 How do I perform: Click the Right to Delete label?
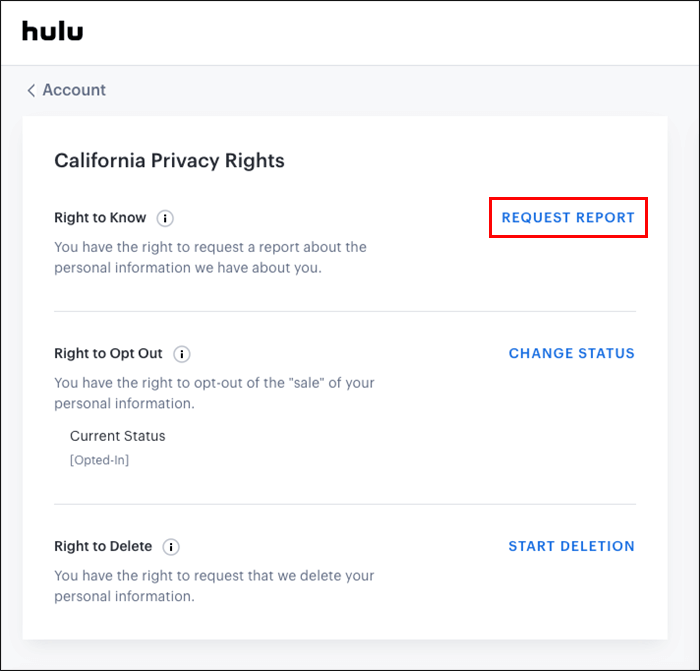click(x=103, y=547)
